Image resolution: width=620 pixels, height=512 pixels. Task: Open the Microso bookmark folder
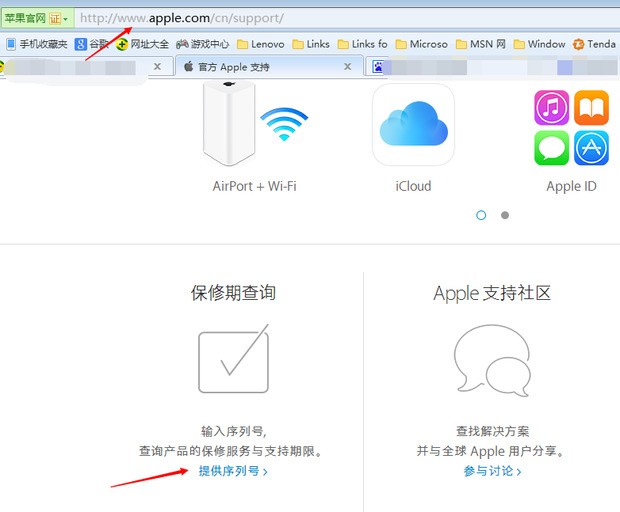tap(422, 44)
